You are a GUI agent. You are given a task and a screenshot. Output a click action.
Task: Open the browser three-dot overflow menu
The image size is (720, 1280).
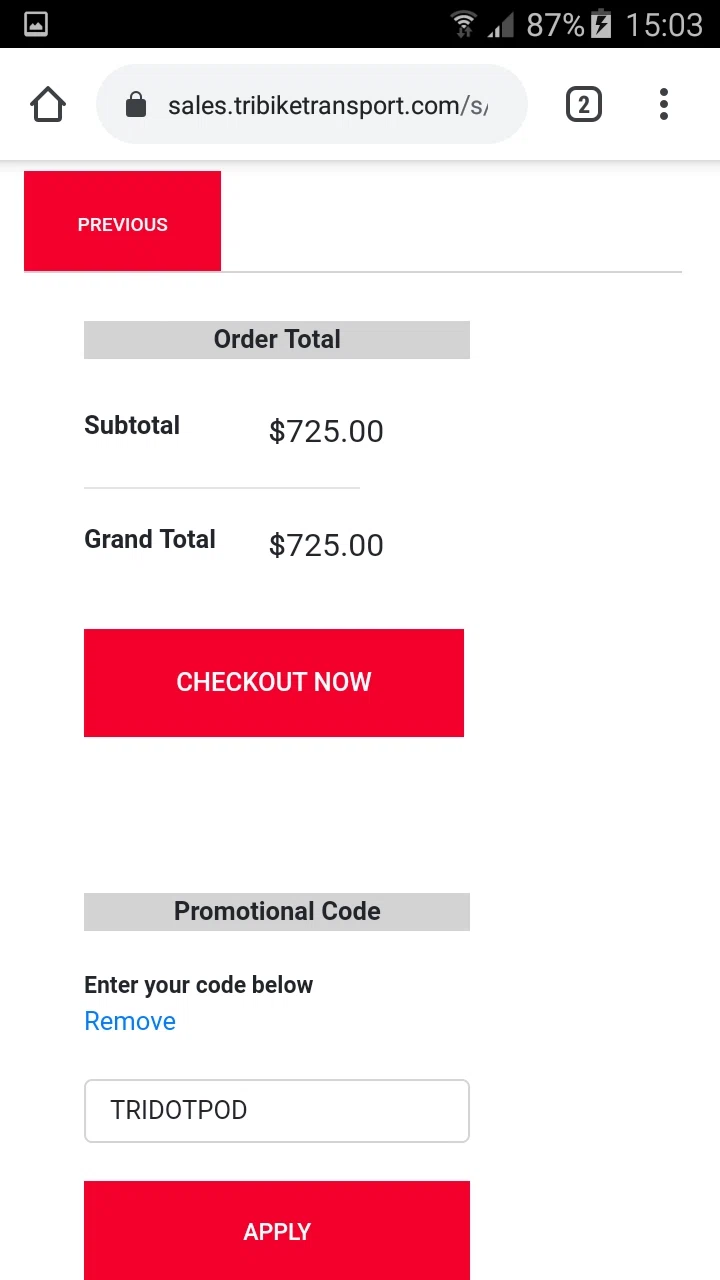[x=663, y=104]
